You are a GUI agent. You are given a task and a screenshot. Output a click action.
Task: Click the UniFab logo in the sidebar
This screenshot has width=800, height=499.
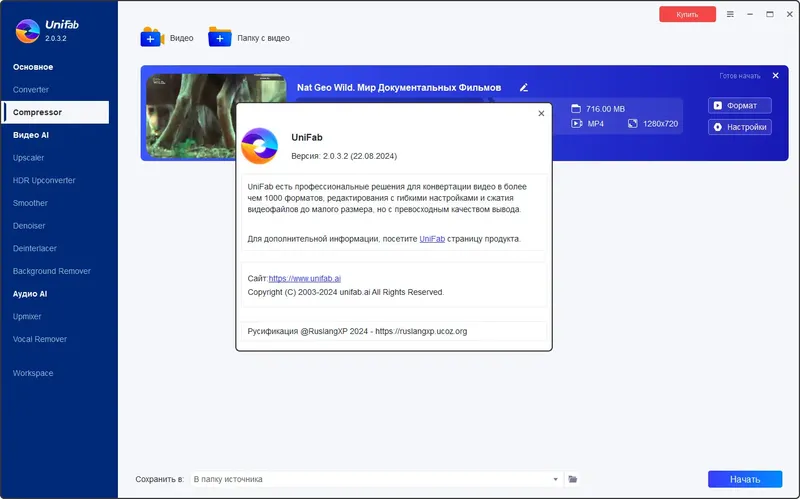coord(28,31)
